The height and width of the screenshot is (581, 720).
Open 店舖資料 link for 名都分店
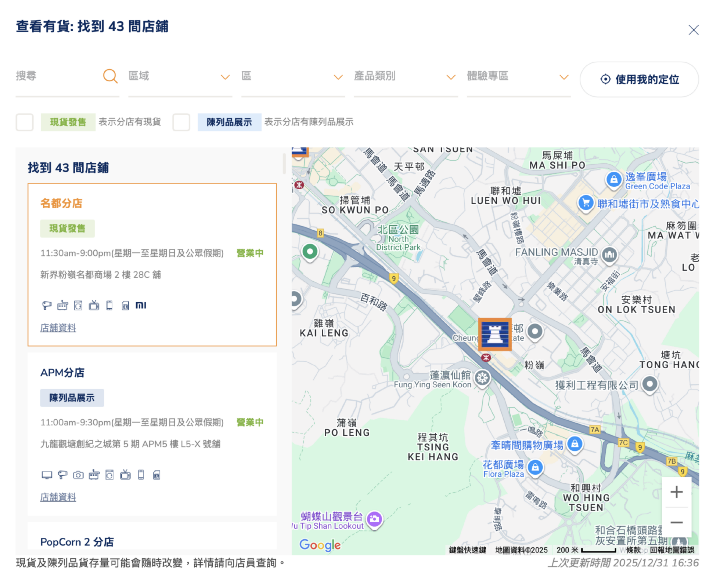coord(58,328)
